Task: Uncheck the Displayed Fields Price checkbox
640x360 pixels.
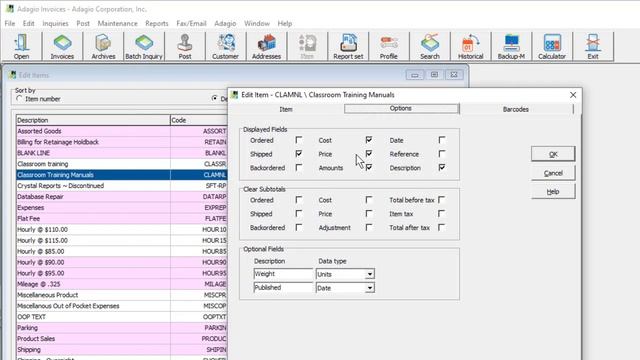Action: coord(369,154)
